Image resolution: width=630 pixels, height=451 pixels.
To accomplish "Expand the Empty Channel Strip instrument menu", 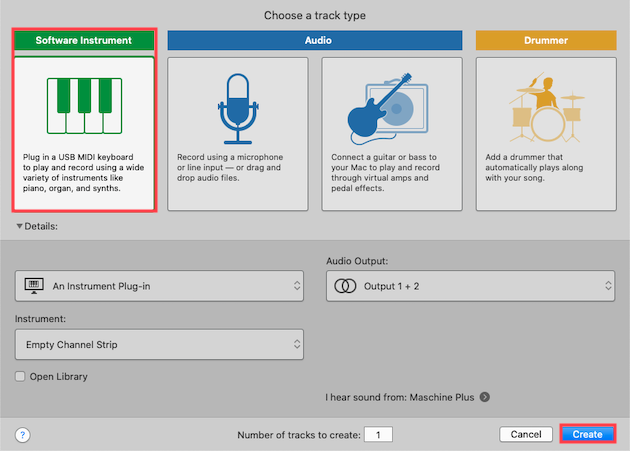I will pyautogui.click(x=159, y=345).
